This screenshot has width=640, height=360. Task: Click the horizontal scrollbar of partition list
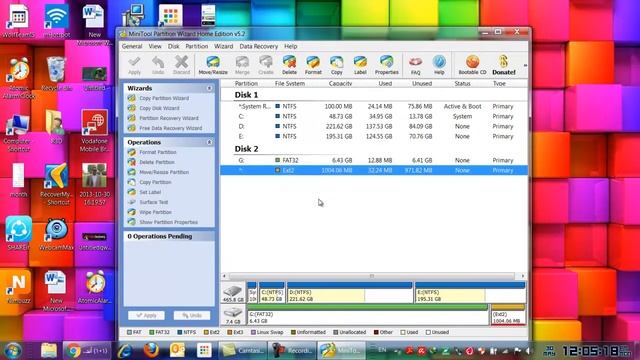tap(372, 276)
